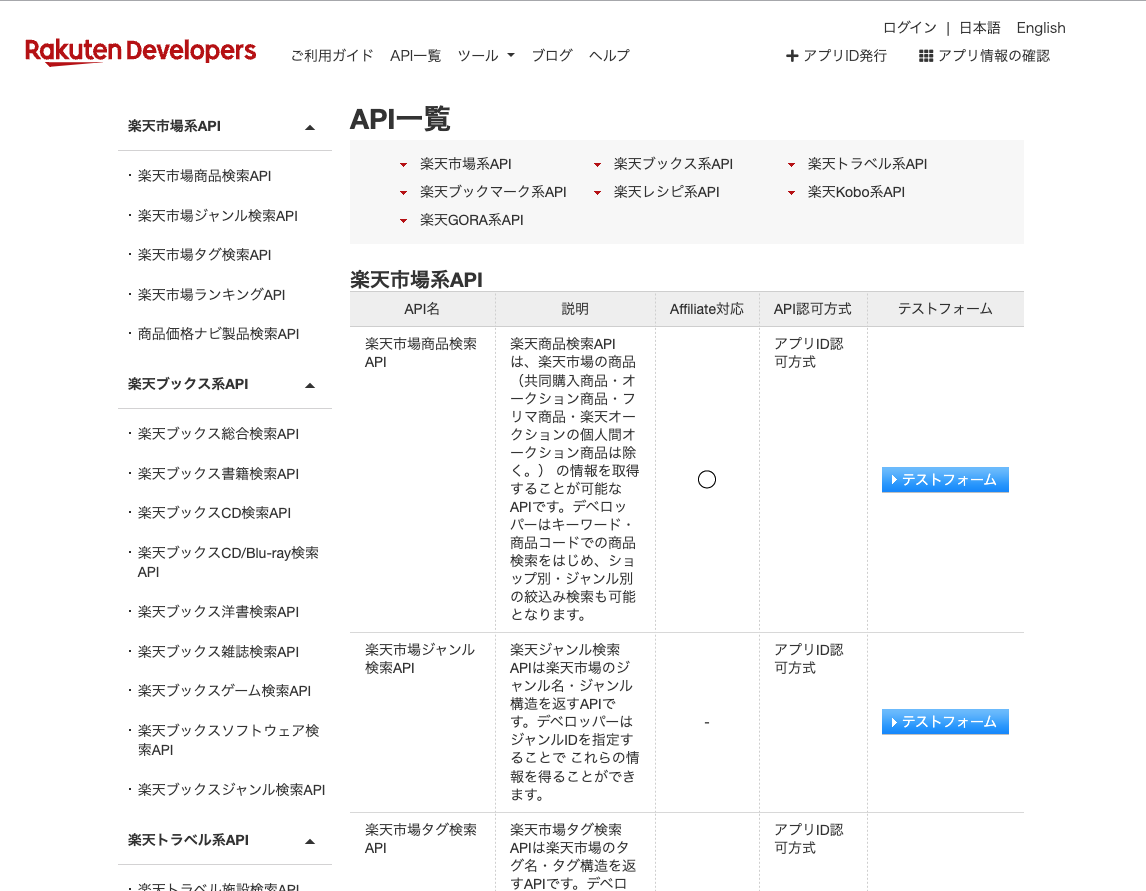Viewport: 1146px width, 891px height.
Task: Jump to 楽天Kobo系API section anchor
Action: 856,192
